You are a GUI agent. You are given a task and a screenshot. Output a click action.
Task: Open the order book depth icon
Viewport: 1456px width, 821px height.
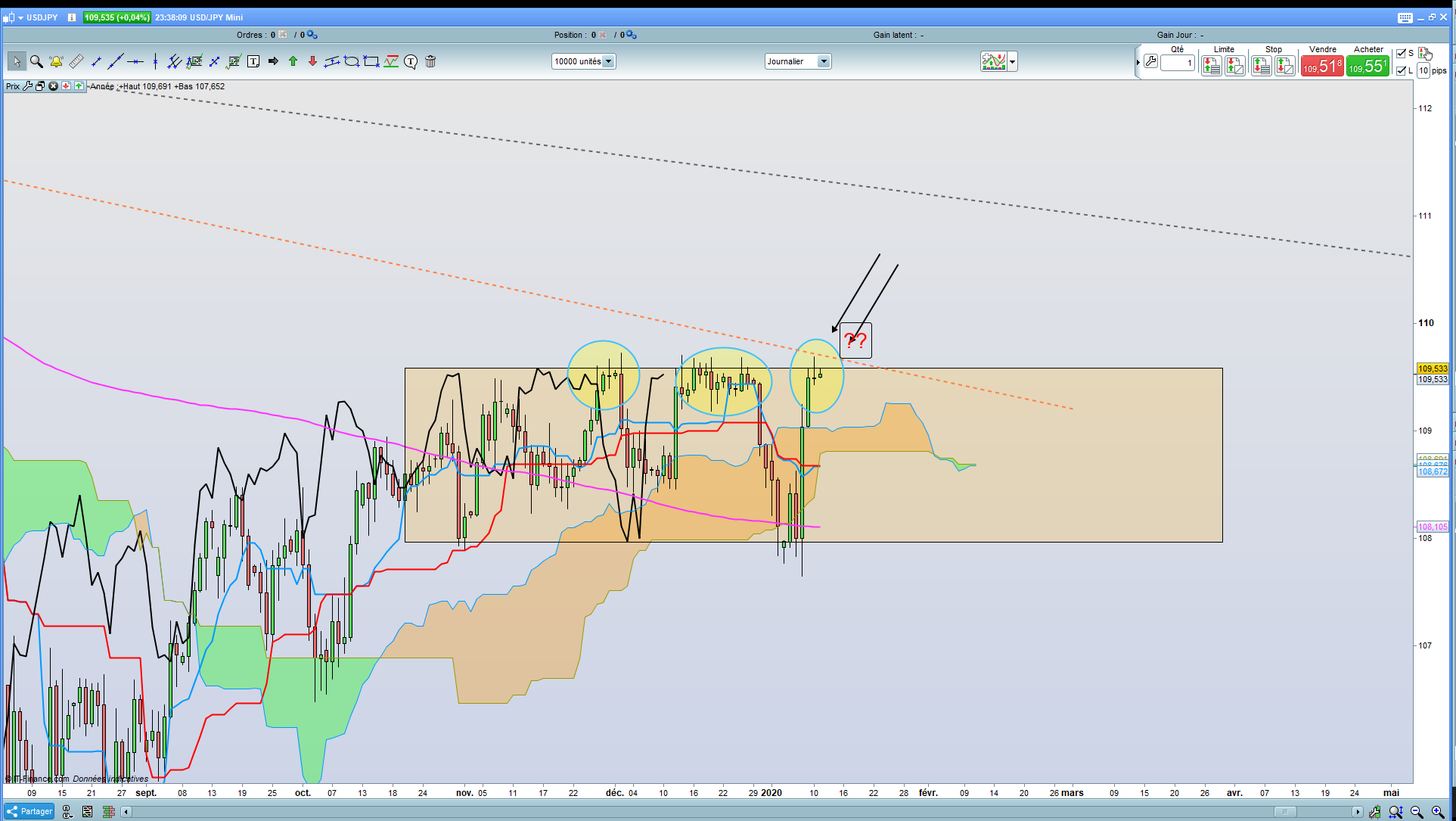point(108,811)
